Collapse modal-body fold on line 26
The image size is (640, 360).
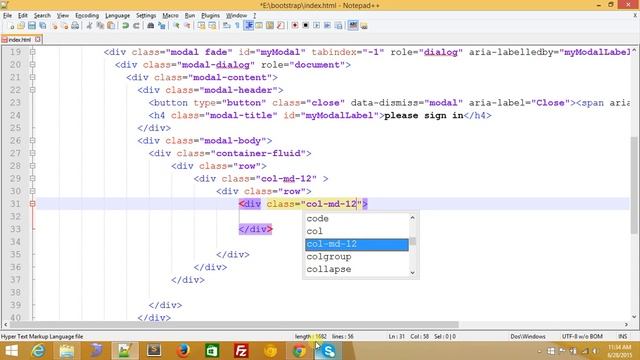click(x=32, y=140)
